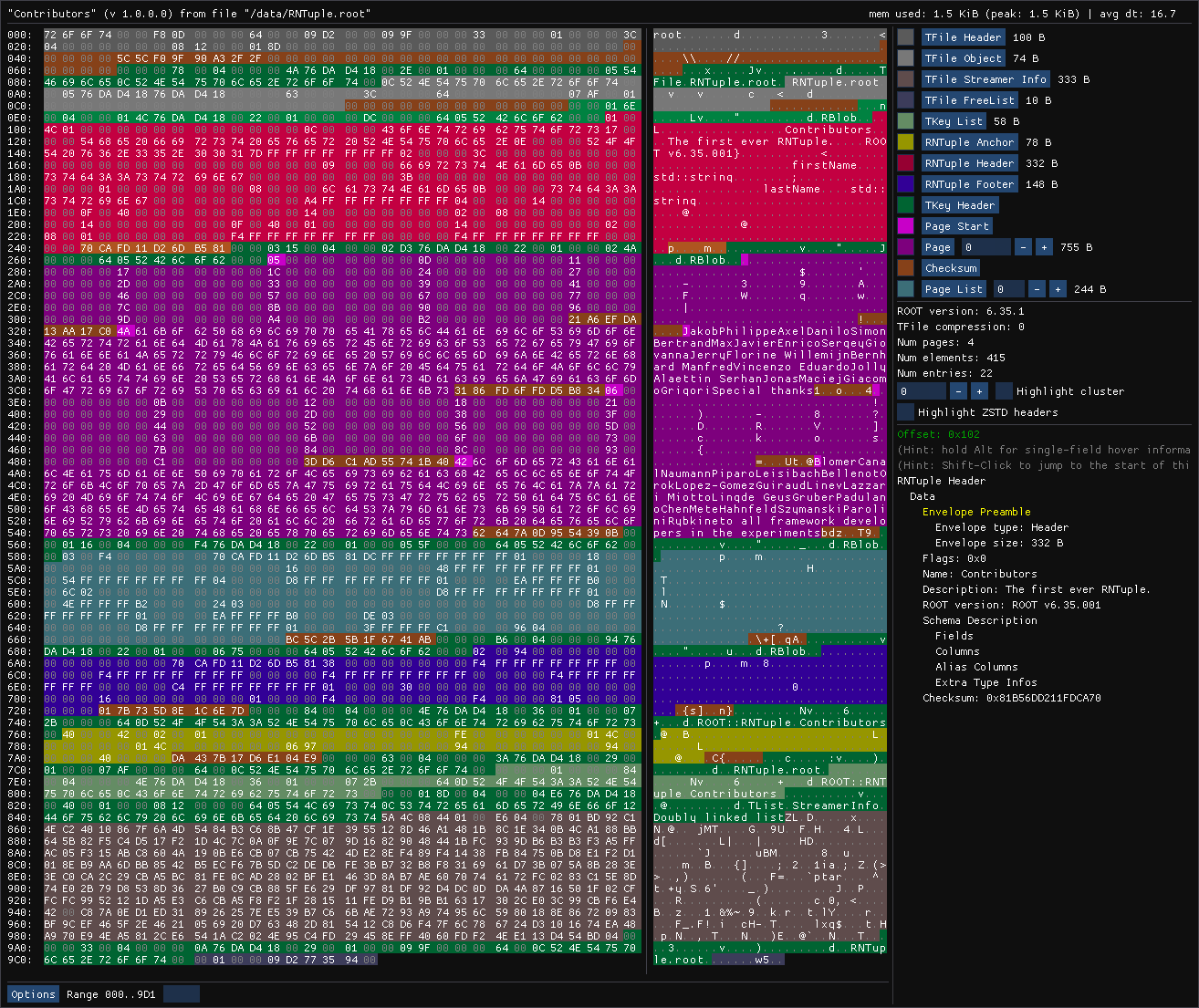Open the TFile Object color swatch
The height and width of the screenshot is (1008, 1199).
point(905,58)
